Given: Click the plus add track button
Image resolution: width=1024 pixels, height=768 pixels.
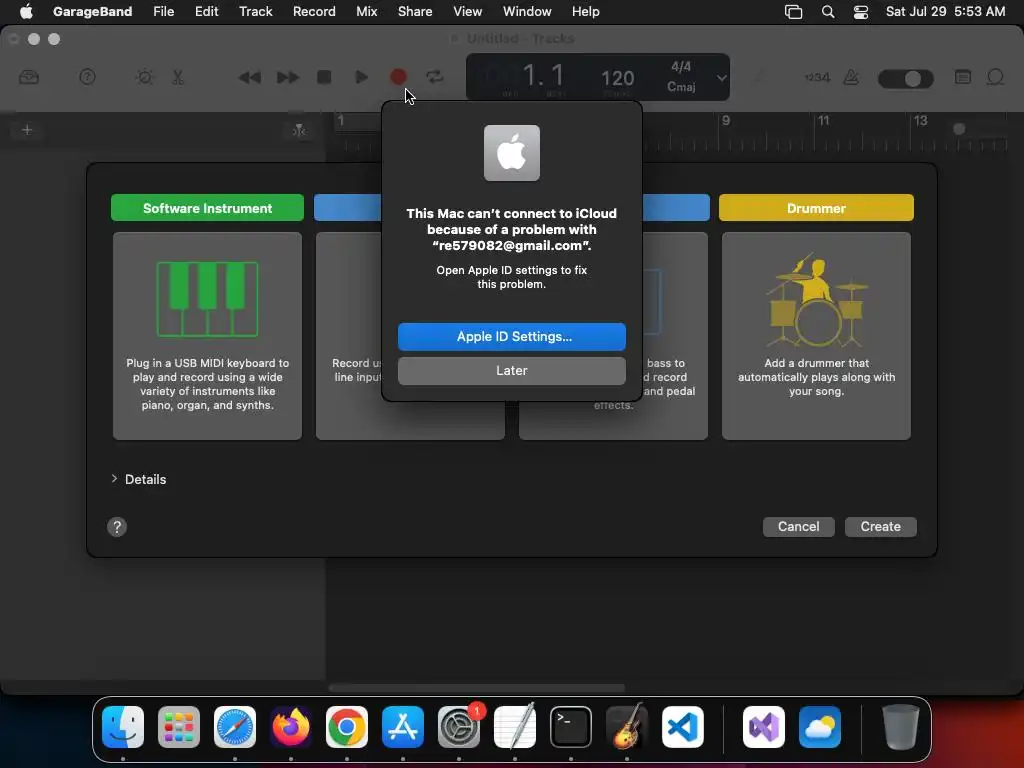Looking at the screenshot, I should click(x=27, y=130).
